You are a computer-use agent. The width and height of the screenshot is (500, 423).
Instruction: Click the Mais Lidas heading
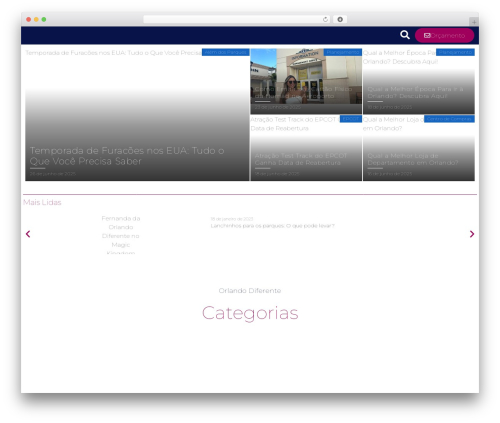[x=42, y=202]
